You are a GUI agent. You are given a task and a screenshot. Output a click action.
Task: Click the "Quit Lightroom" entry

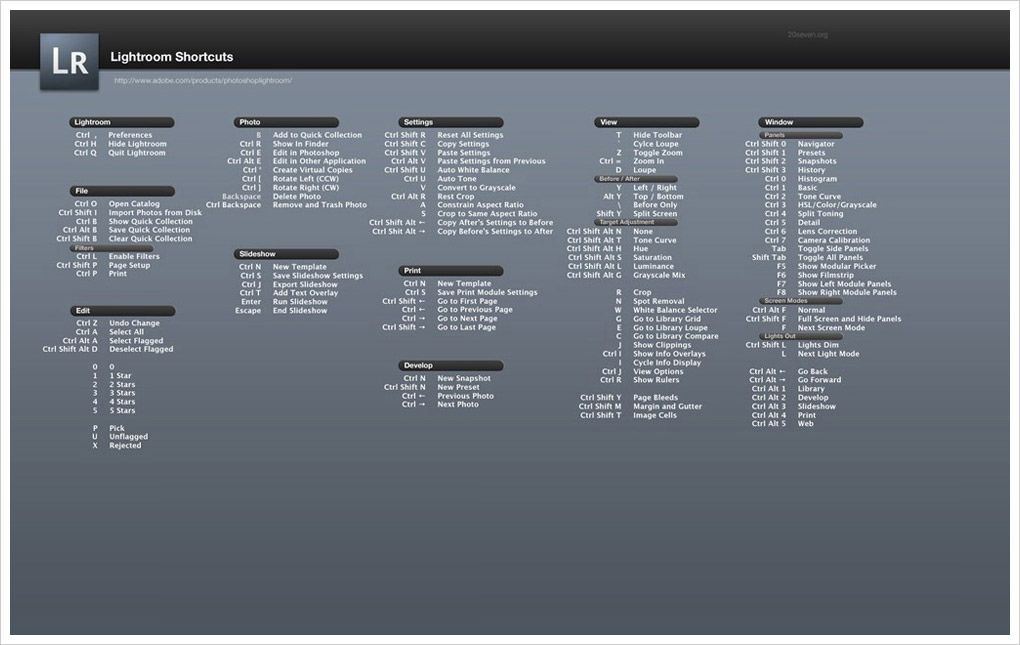pyautogui.click(x=137, y=153)
